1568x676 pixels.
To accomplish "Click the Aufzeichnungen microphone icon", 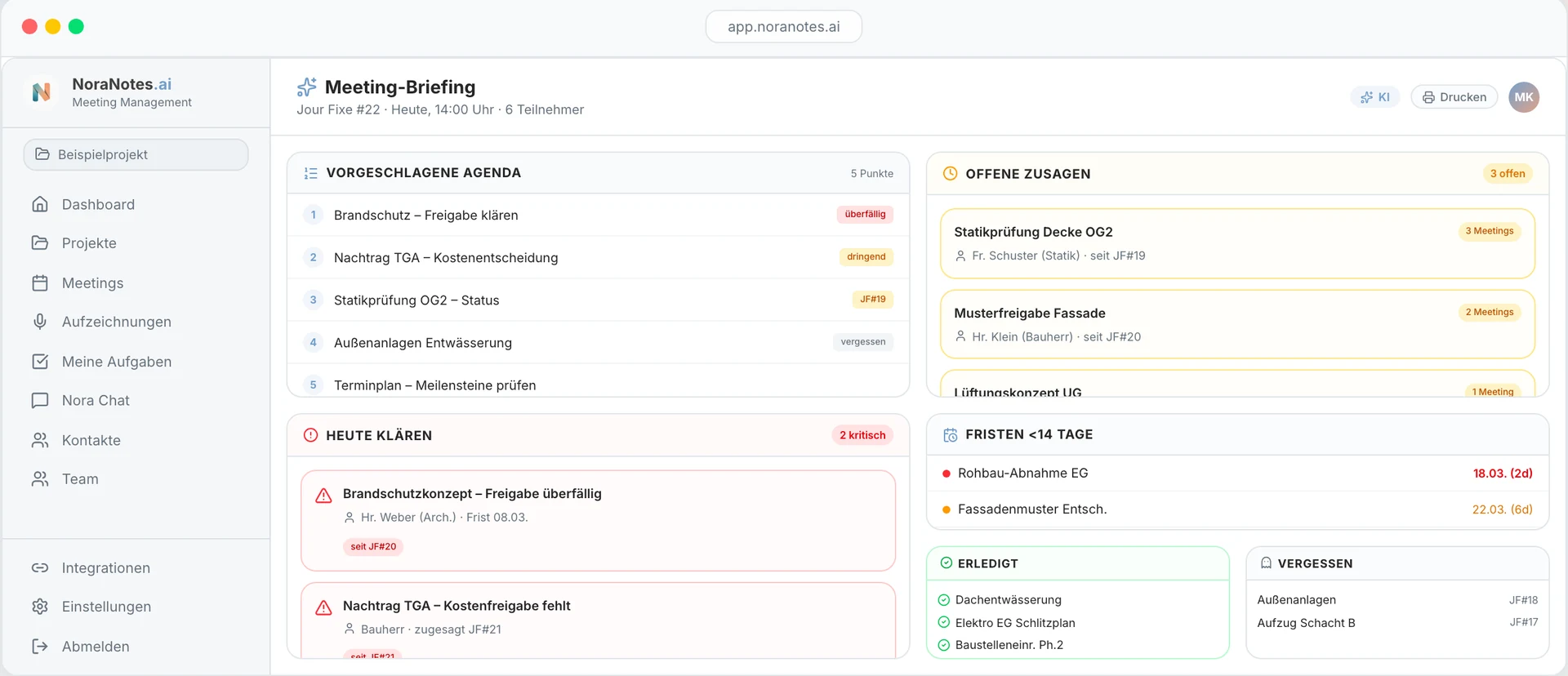I will click(x=40, y=322).
